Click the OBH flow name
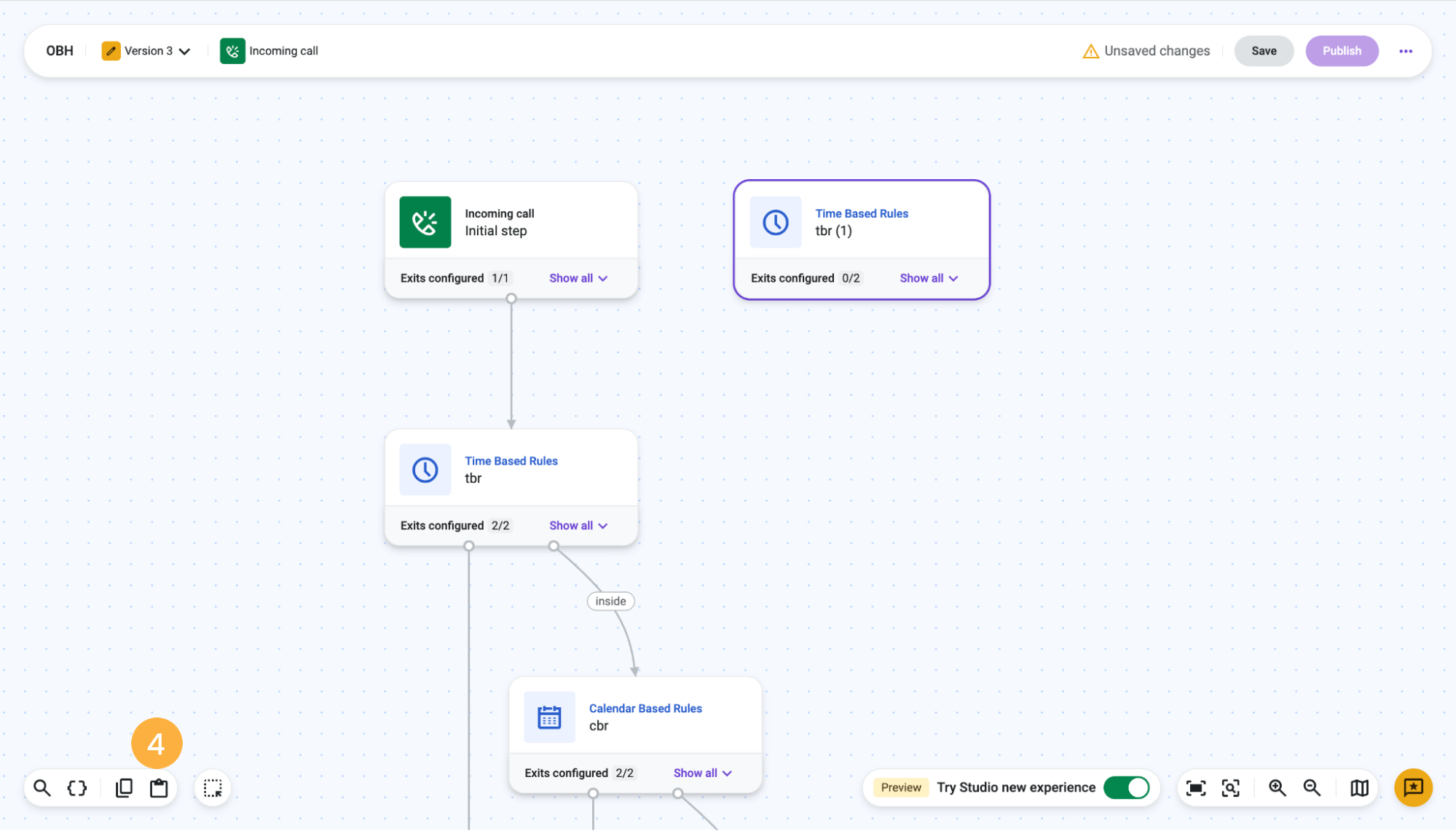1456x831 pixels. (x=60, y=51)
